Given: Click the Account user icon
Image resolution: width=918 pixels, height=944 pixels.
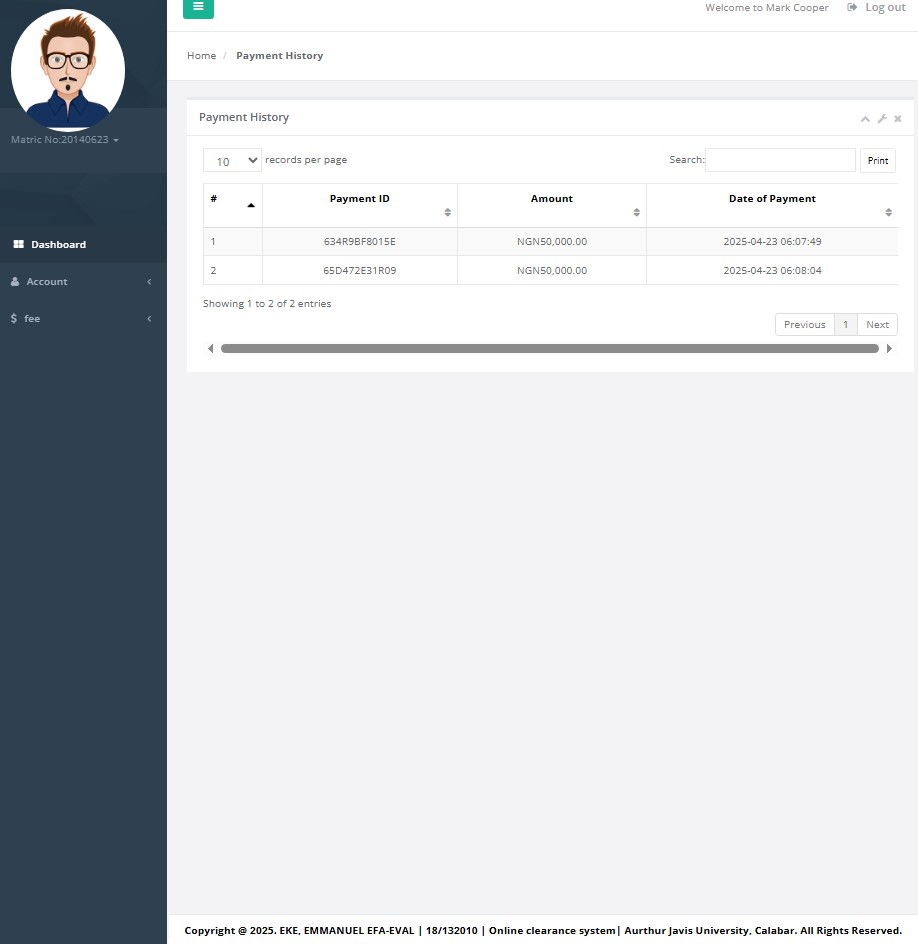Looking at the screenshot, I should [x=15, y=281].
